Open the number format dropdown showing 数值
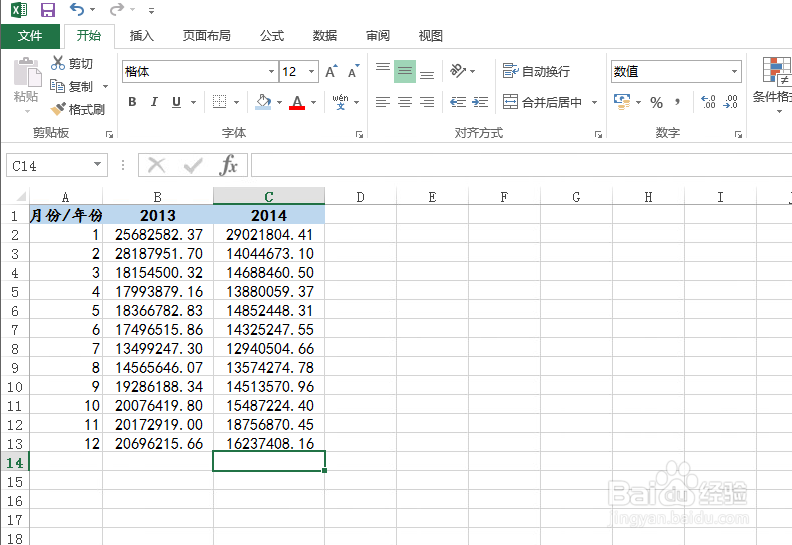 [x=734, y=71]
